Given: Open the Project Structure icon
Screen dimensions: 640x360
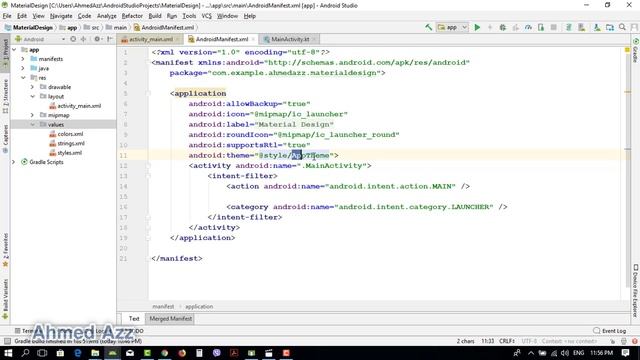Looking at the screenshot, I should click(x=610, y=27).
